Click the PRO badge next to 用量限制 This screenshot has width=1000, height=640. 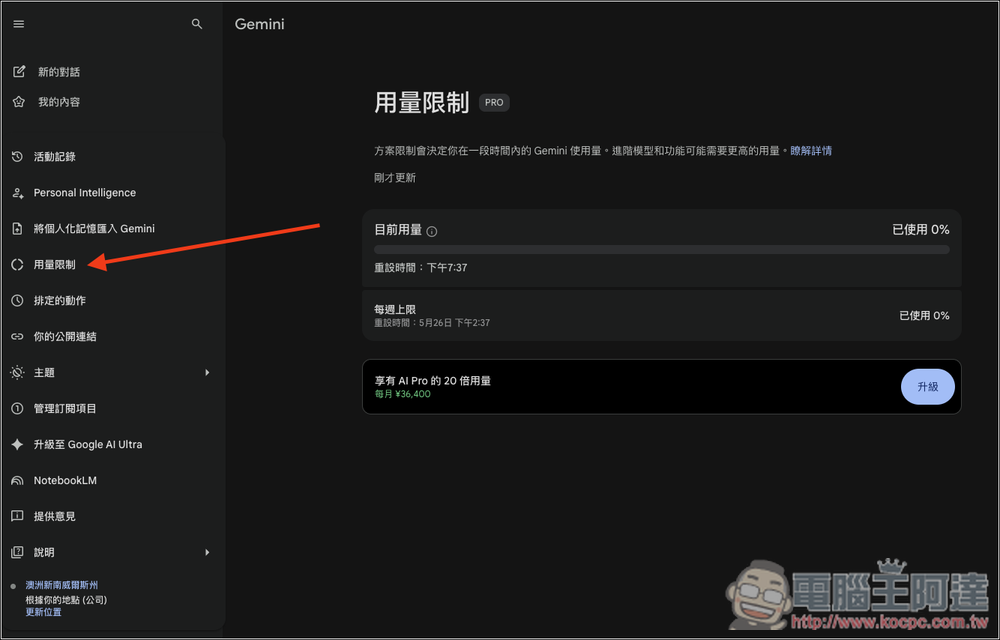[494, 103]
